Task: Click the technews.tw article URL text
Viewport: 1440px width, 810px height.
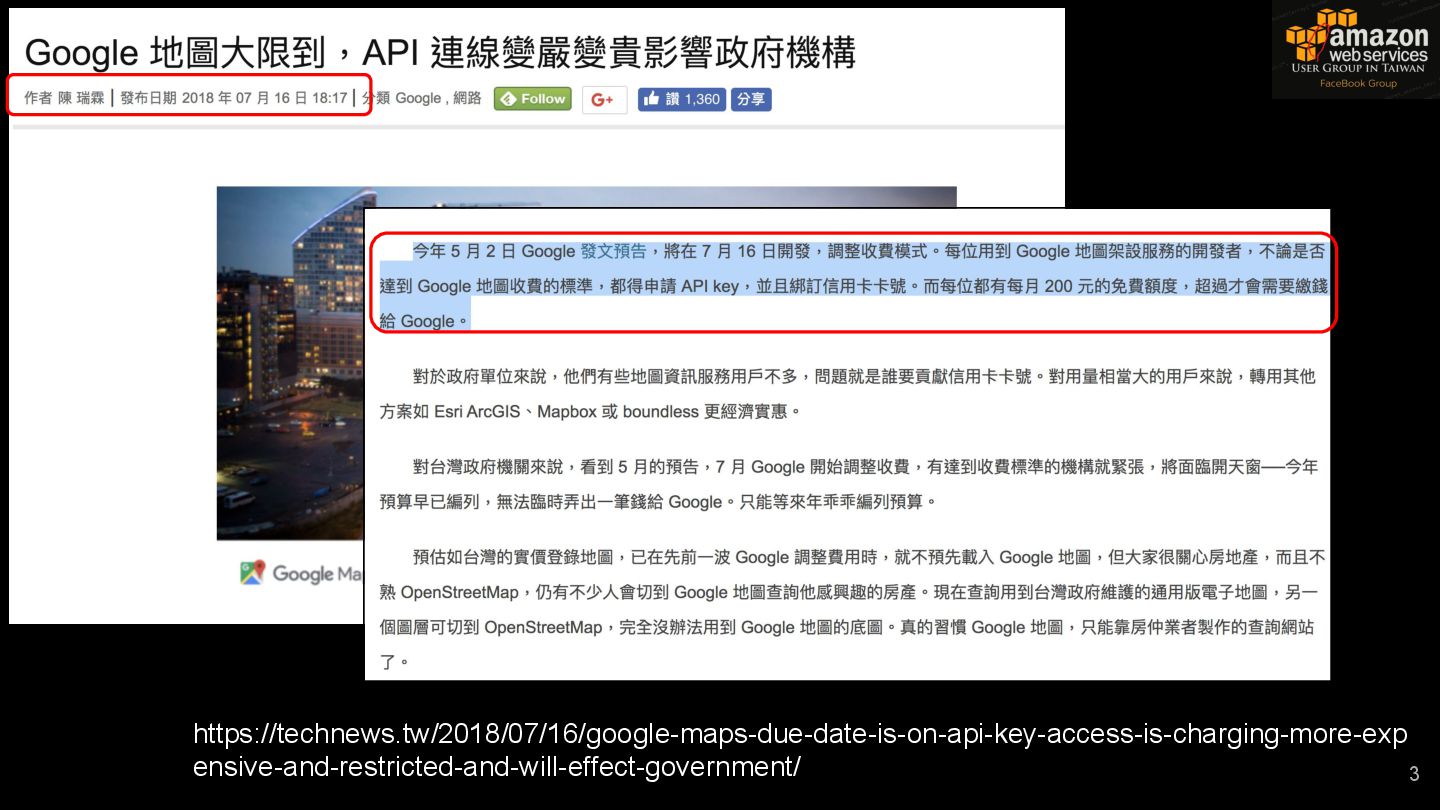Action: coord(800,750)
